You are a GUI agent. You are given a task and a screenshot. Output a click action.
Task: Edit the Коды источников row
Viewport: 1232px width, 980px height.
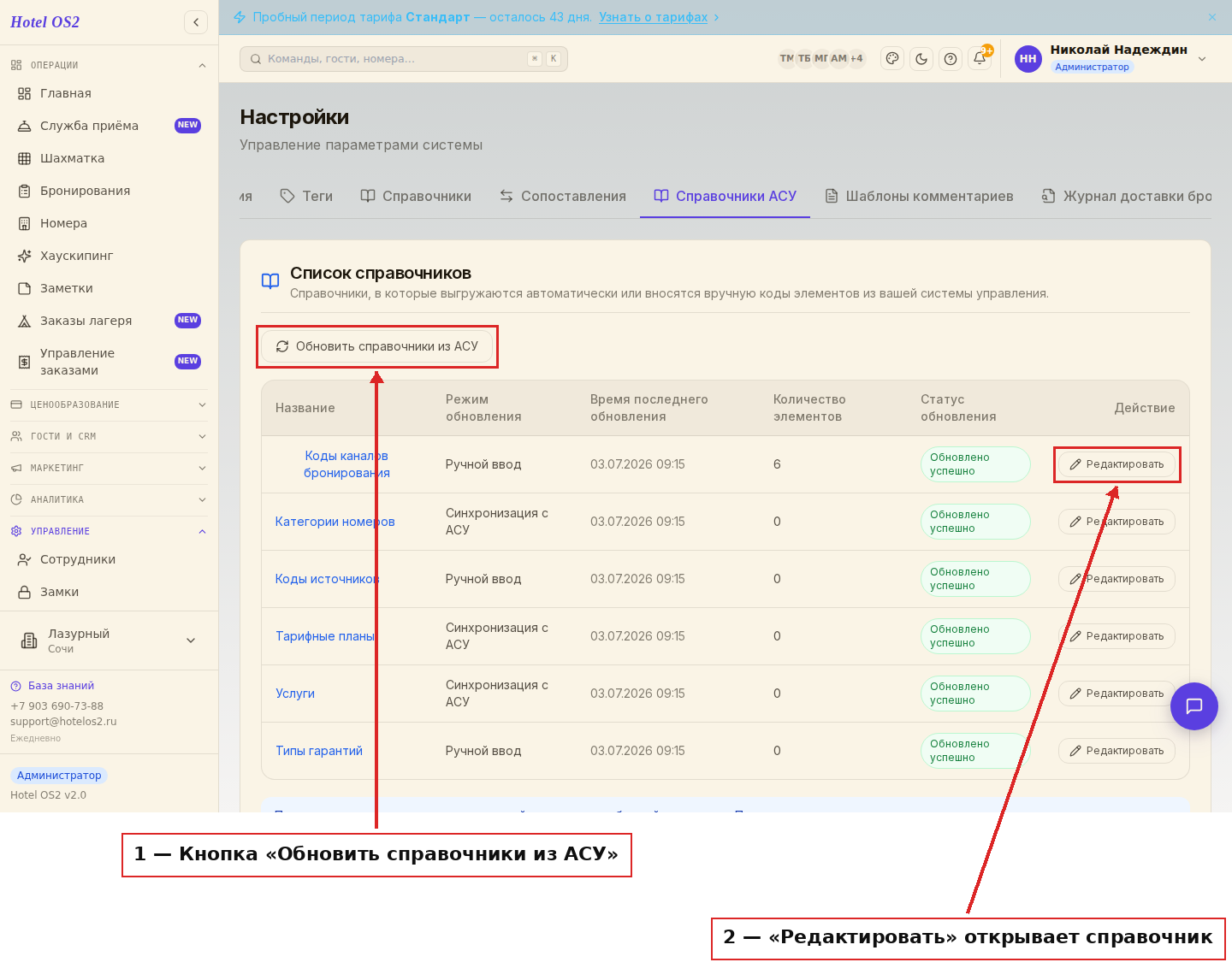pyautogui.click(x=1116, y=579)
